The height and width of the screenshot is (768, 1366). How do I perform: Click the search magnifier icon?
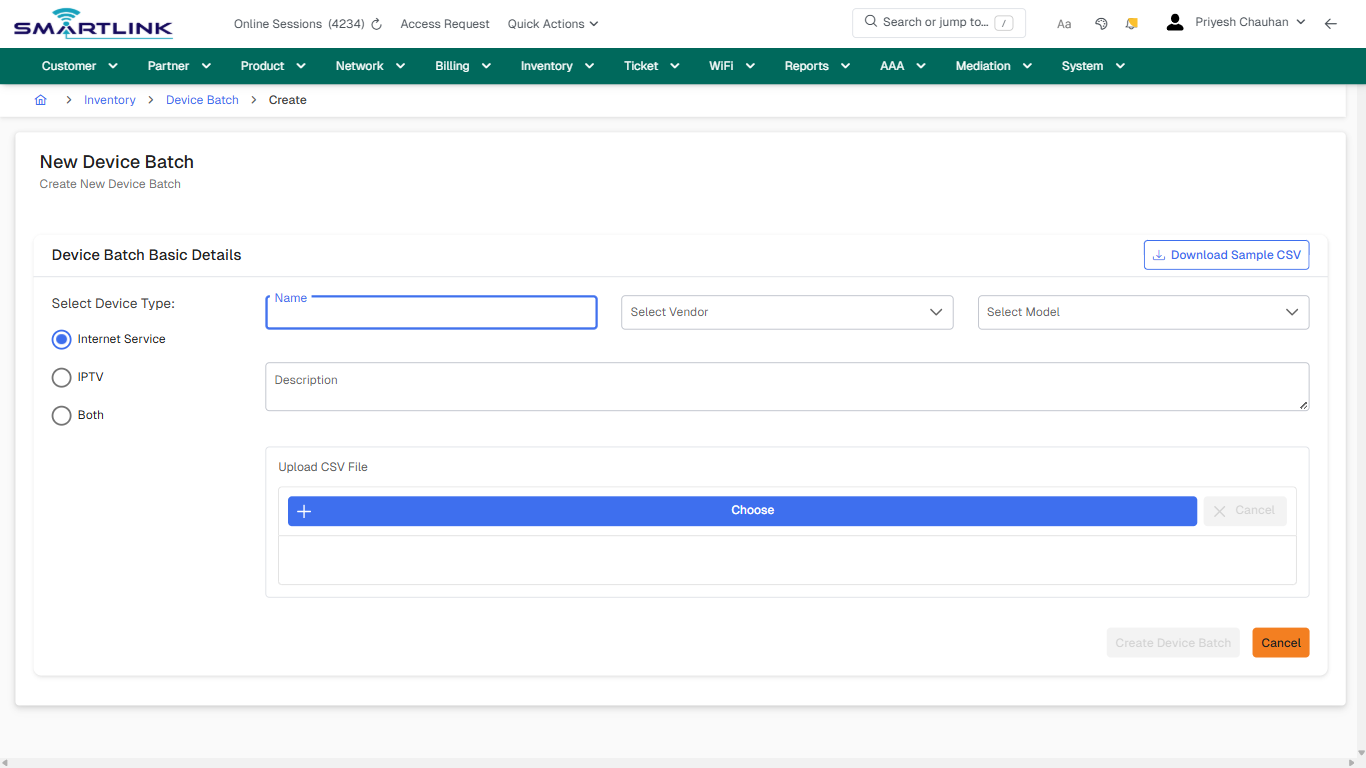(870, 21)
